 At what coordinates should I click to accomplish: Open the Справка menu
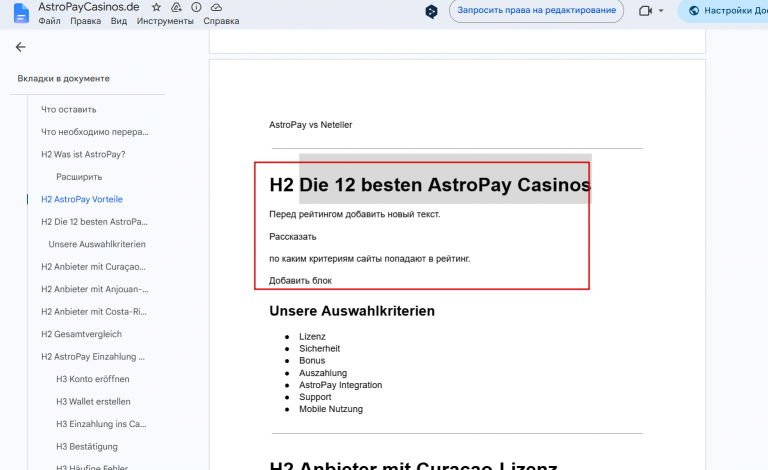coord(221,21)
